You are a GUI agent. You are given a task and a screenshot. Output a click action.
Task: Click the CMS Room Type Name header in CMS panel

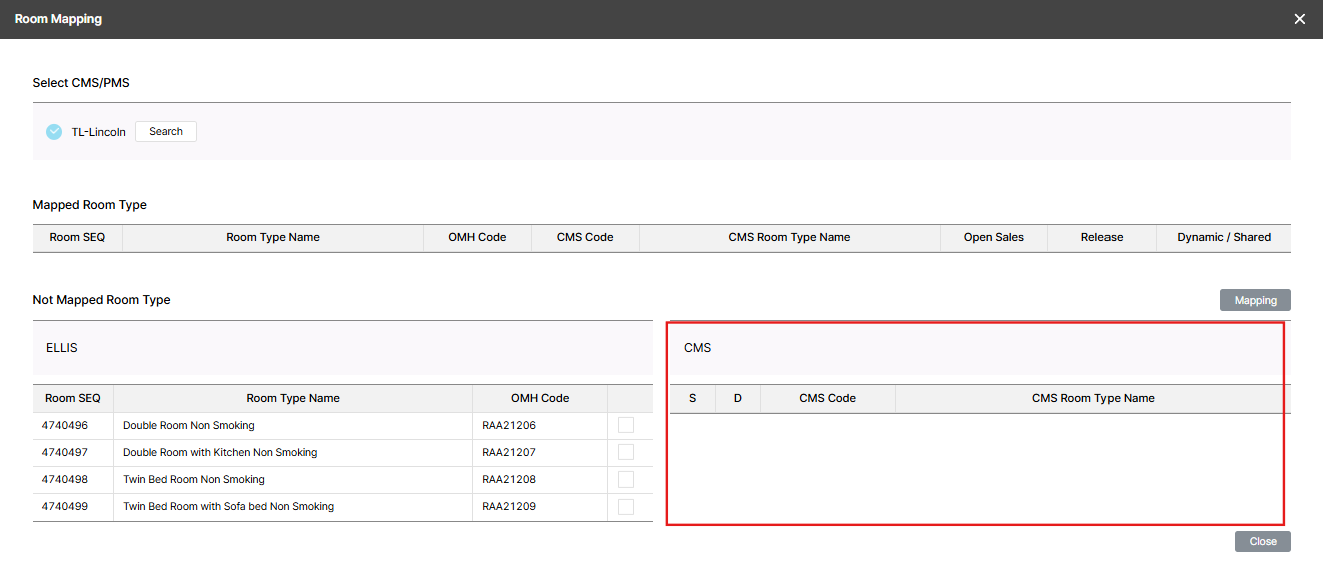[1092, 398]
